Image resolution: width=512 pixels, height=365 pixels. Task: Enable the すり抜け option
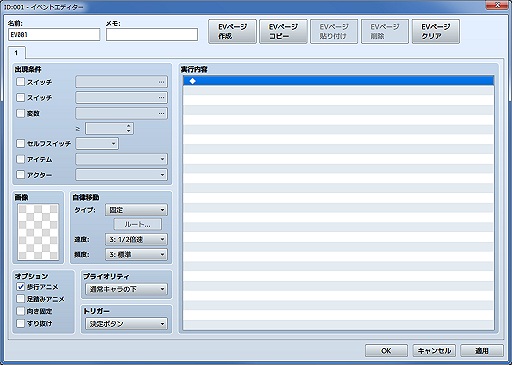coord(21,323)
